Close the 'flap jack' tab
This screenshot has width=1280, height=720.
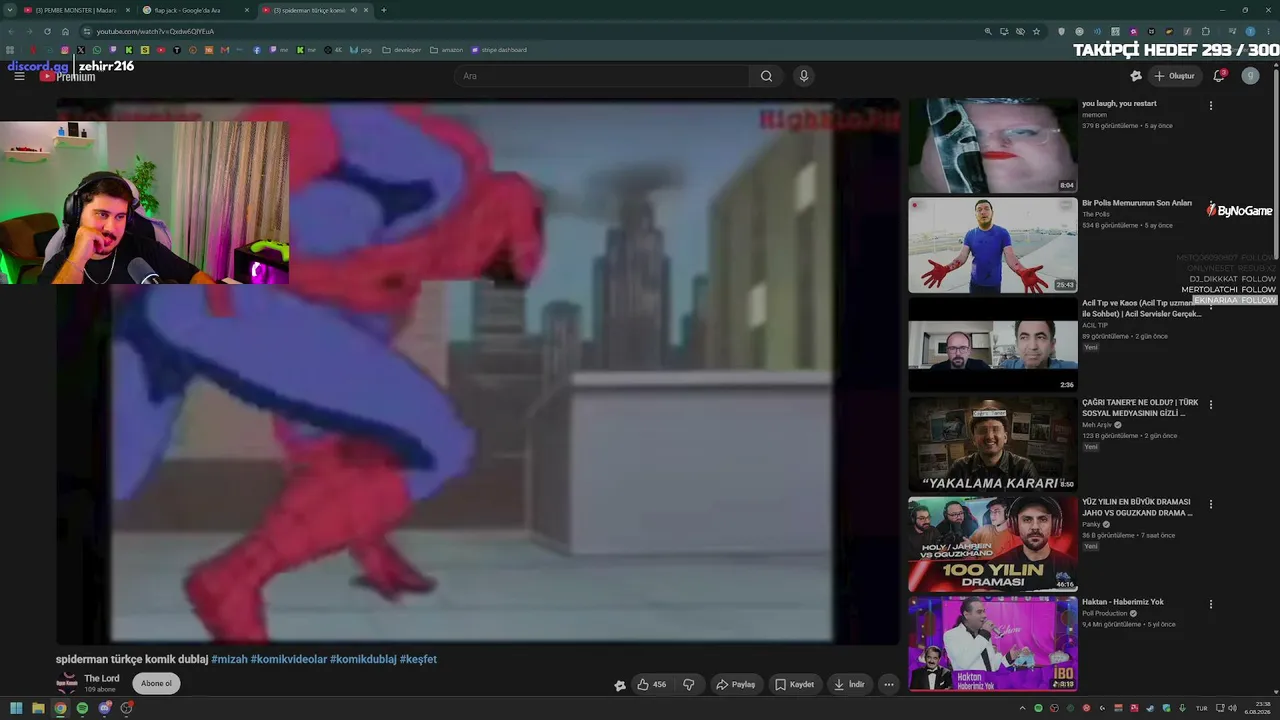pyautogui.click(x=246, y=10)
